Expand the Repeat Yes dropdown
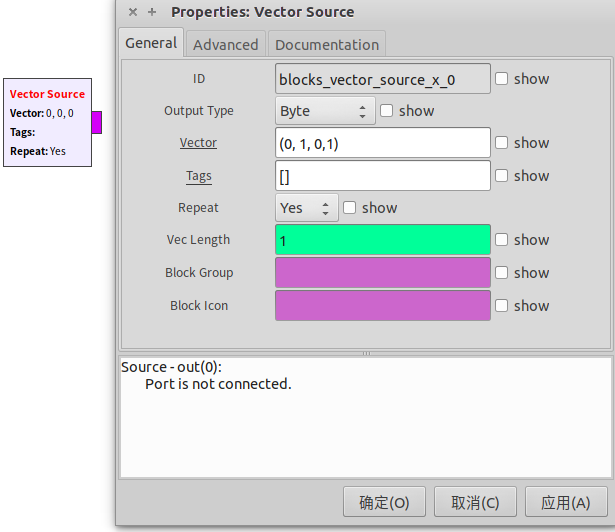615x532 pixels. click(x=307, y=208)
